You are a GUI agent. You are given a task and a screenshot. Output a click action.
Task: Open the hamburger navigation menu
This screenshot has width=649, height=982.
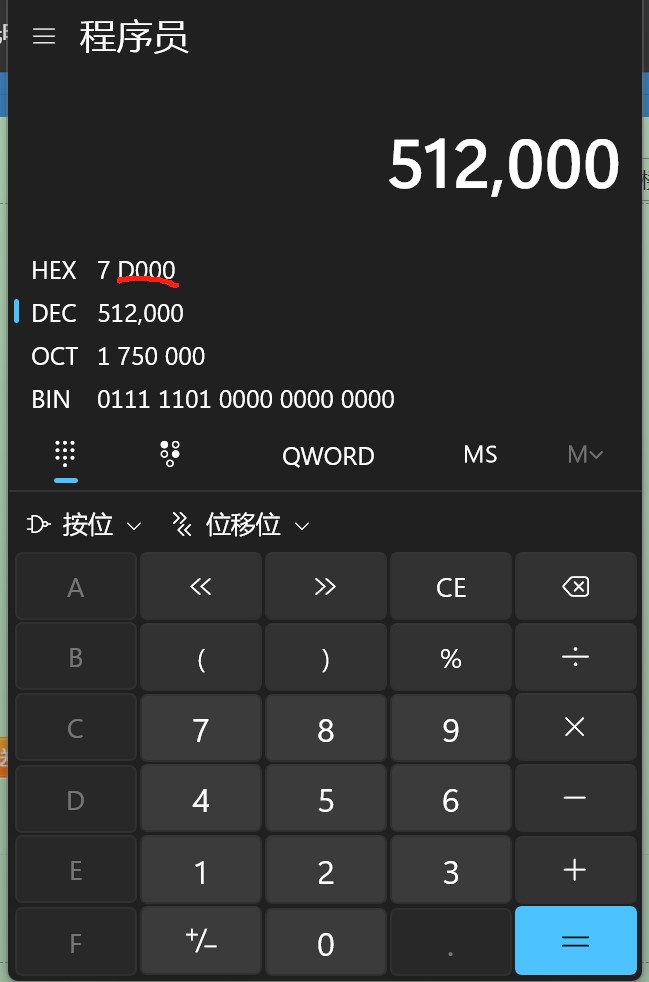click(44, 36)
